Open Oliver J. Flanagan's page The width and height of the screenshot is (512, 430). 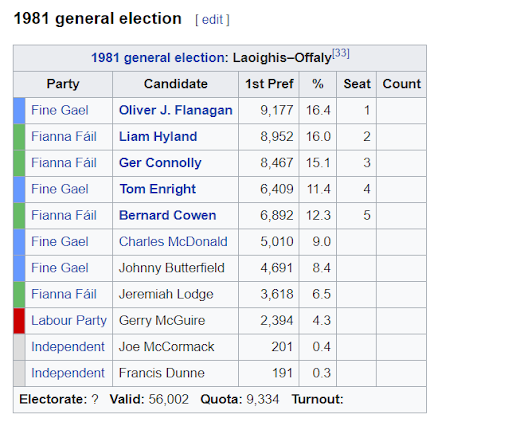coord(176,110)
